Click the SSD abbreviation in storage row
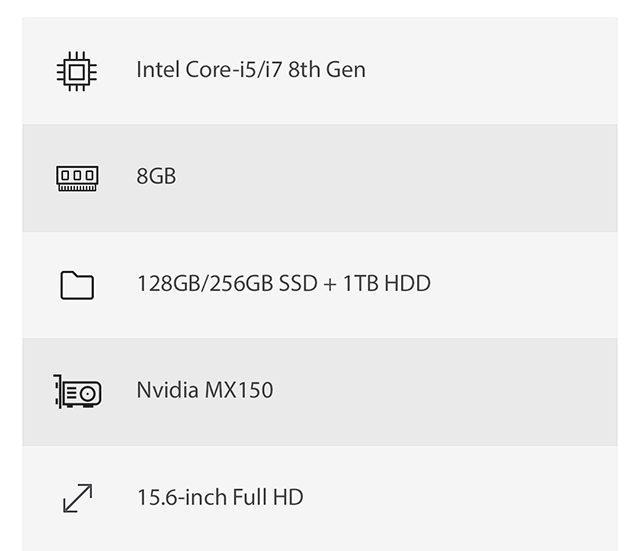The height and width of the screenshot is (551, 640). (298, 283)
